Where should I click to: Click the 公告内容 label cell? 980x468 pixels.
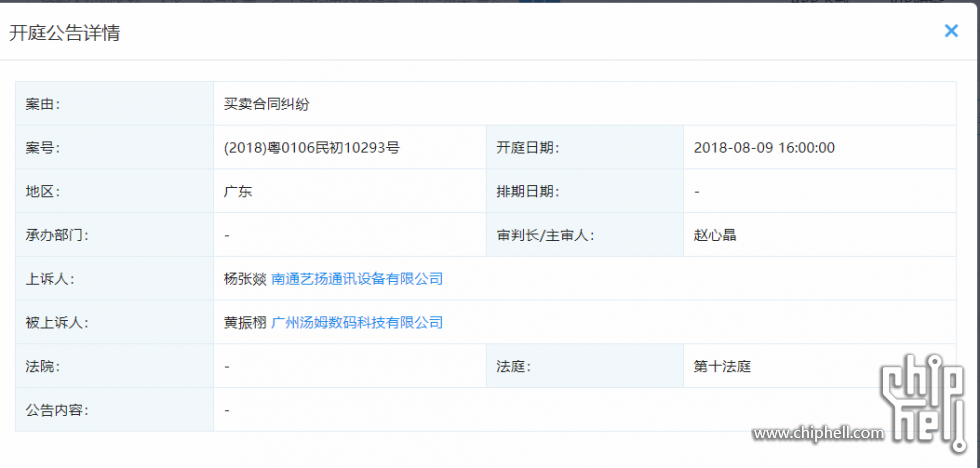[114, 410]
